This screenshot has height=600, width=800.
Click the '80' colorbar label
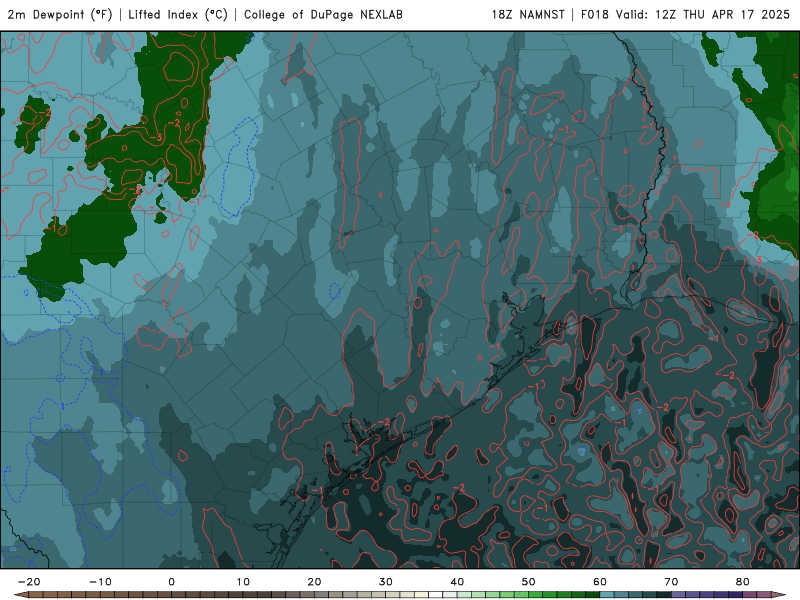click(743, 582)
